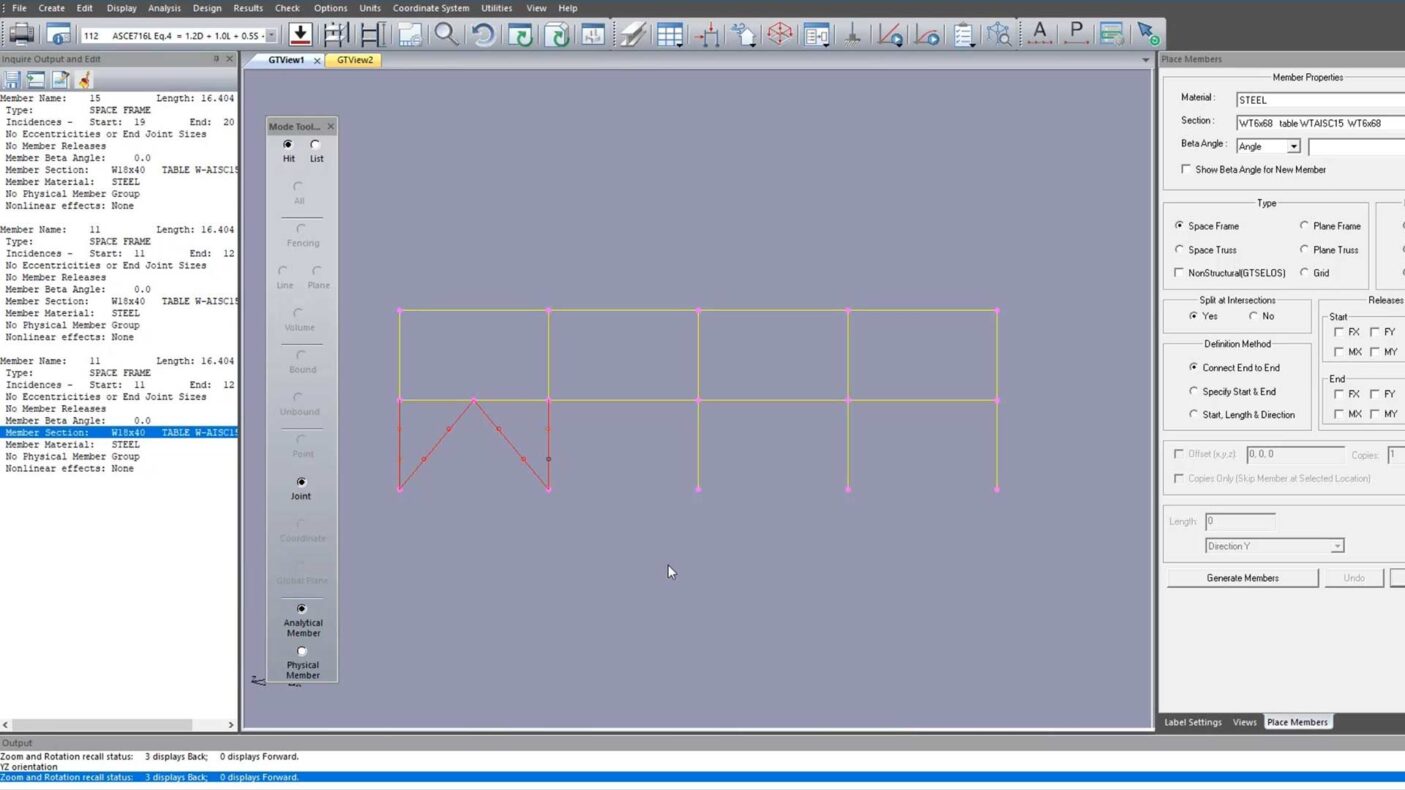Click the printer icon in the toolbar
The image size is (1405, 790).
(x=21, y=34)
